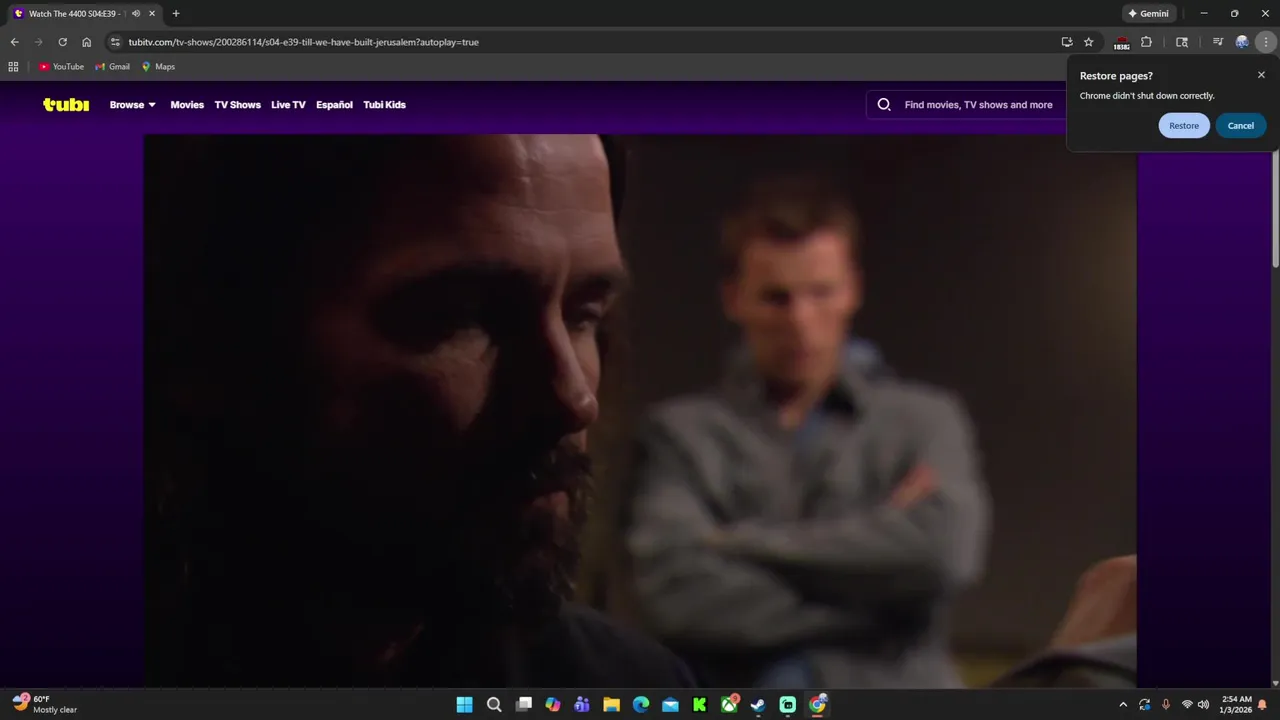Click the video player frame
The image size is (1280, 720).
click(640, 410)
